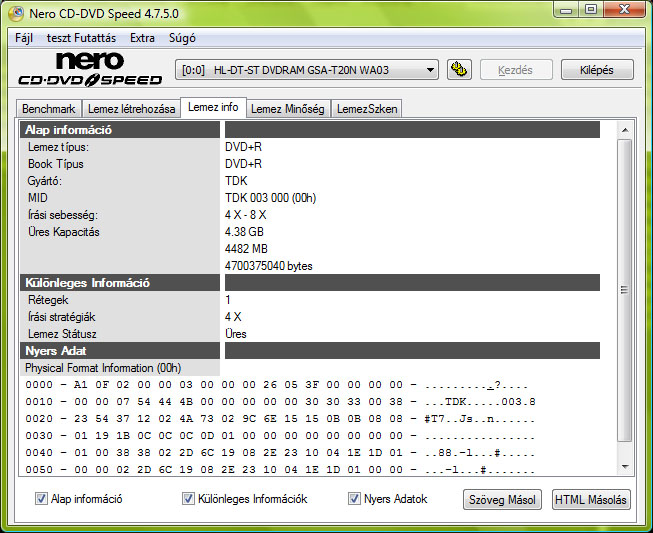Image resolution: width=653 pixels, height=533 pixels.
Task: Click the hex data row starting with 0040
Action: pyautogui.click(x=280, y=453)
